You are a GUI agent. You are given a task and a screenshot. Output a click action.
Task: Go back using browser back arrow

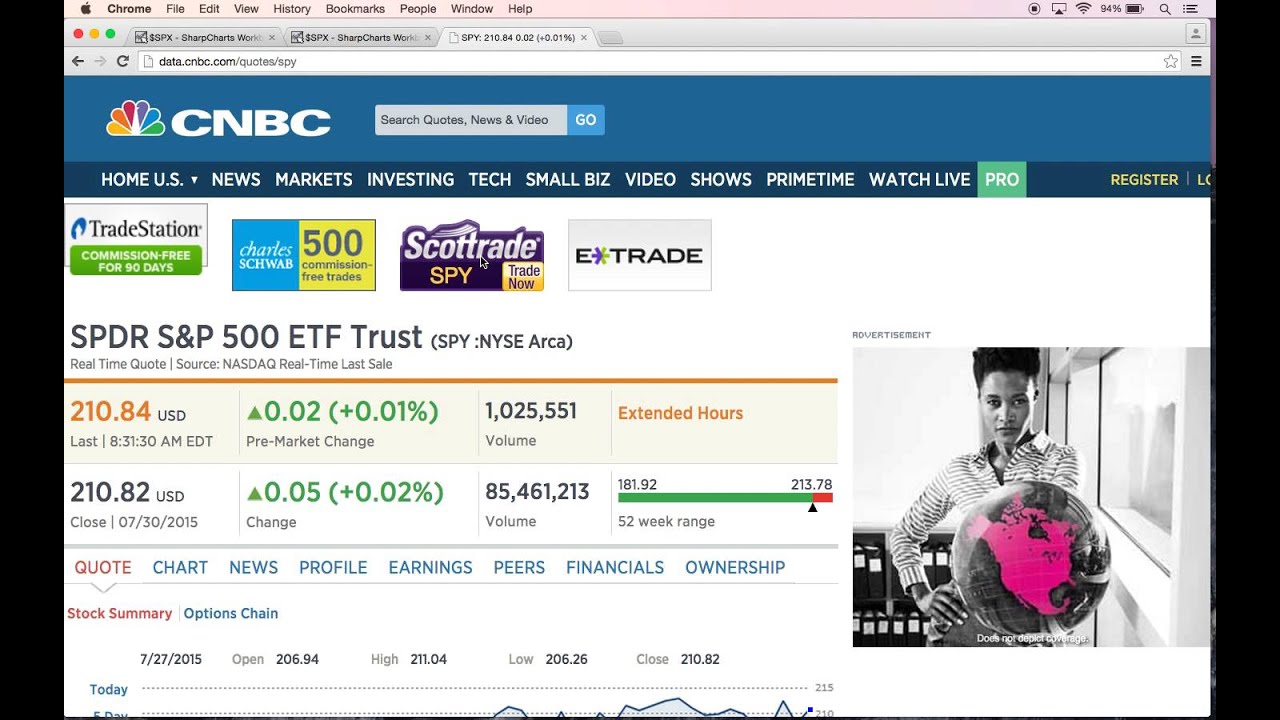(78, 61)
